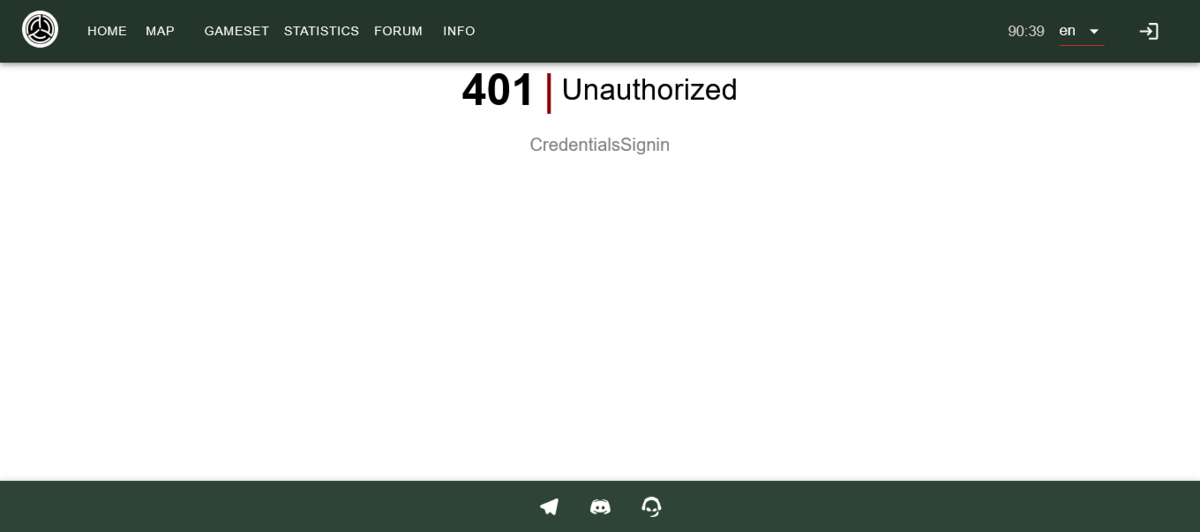
Task: Click the login arrow icon
Action: tap(1149, 31)
